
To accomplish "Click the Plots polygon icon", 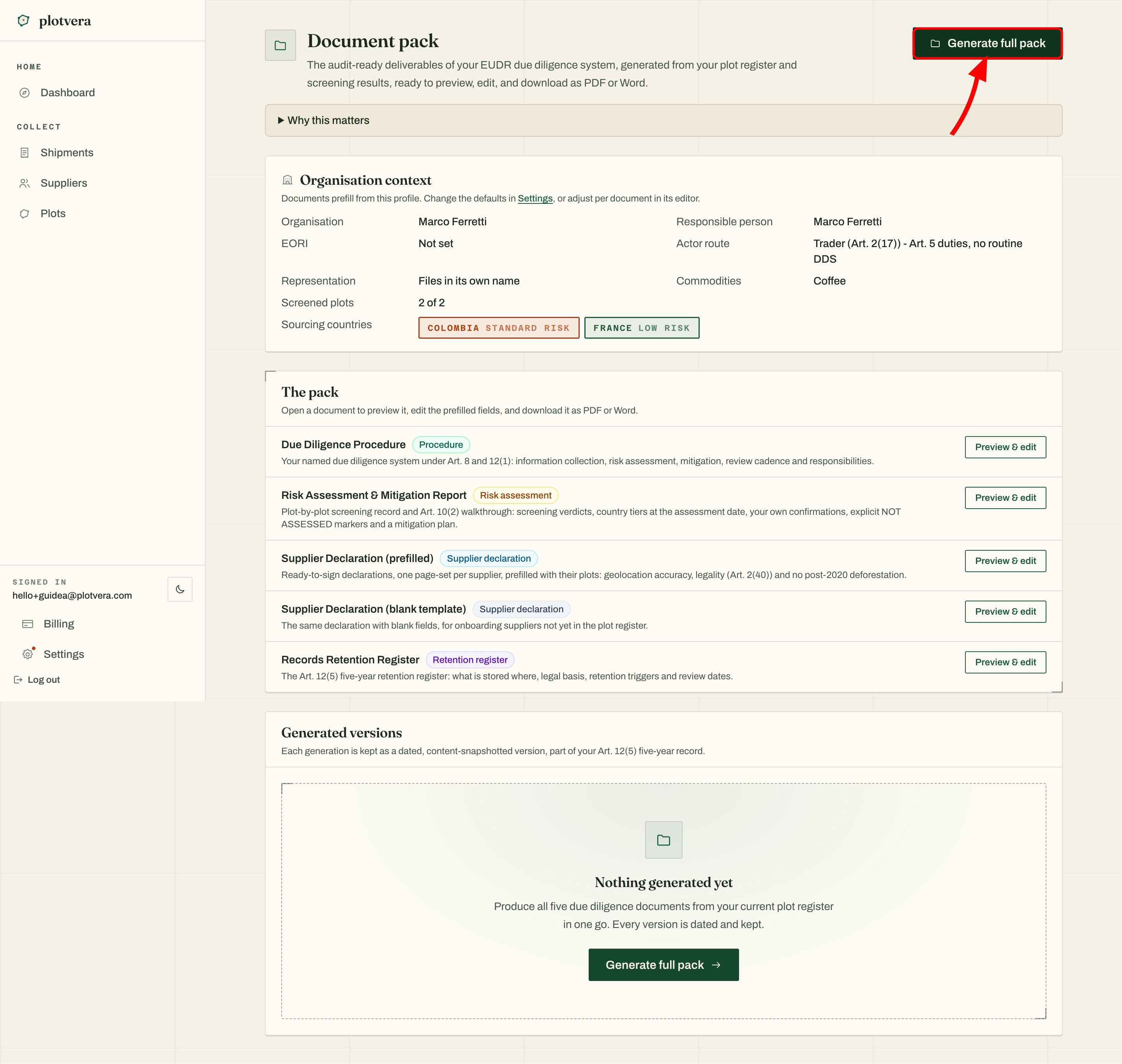I will [25, 213].
